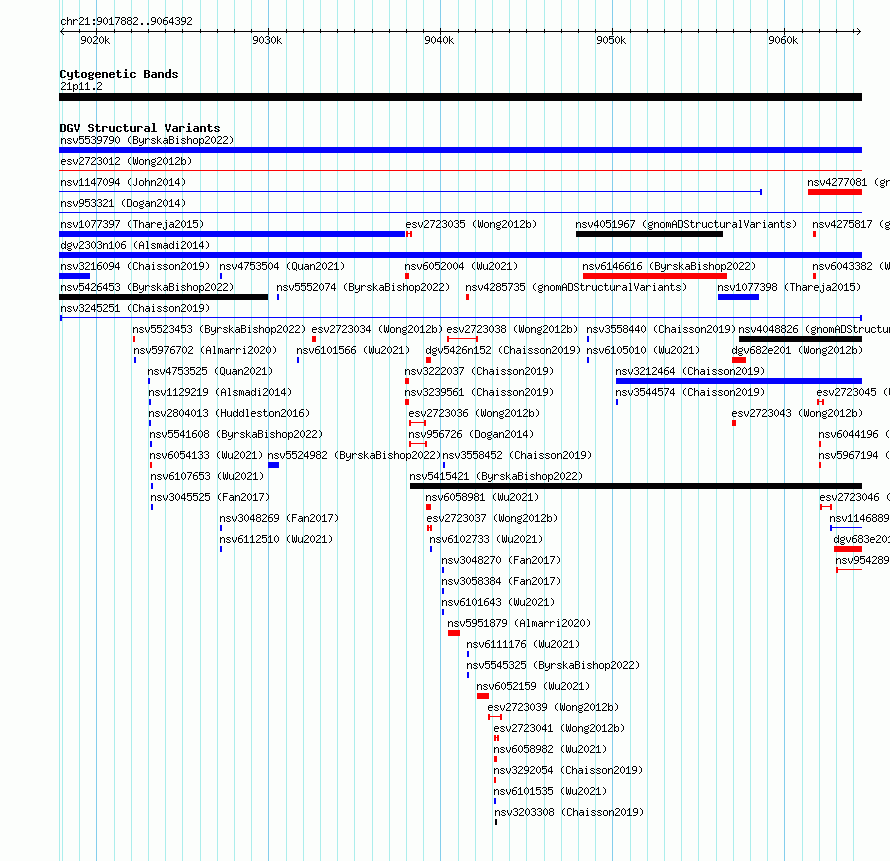Click nsv4753504 (Quan2021) label

point(282,266)
